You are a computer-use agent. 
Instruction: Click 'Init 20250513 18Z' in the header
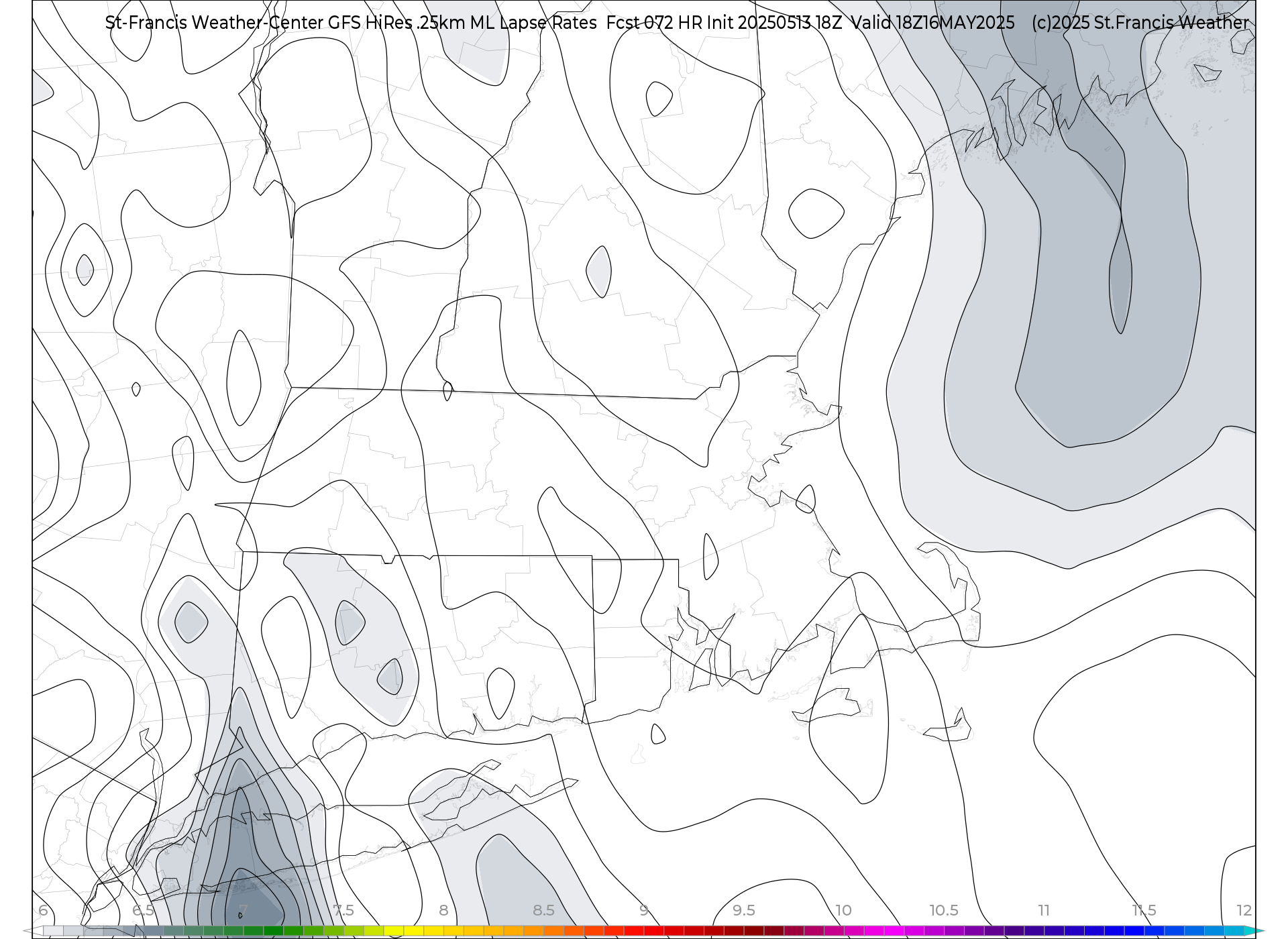point(774,23)
